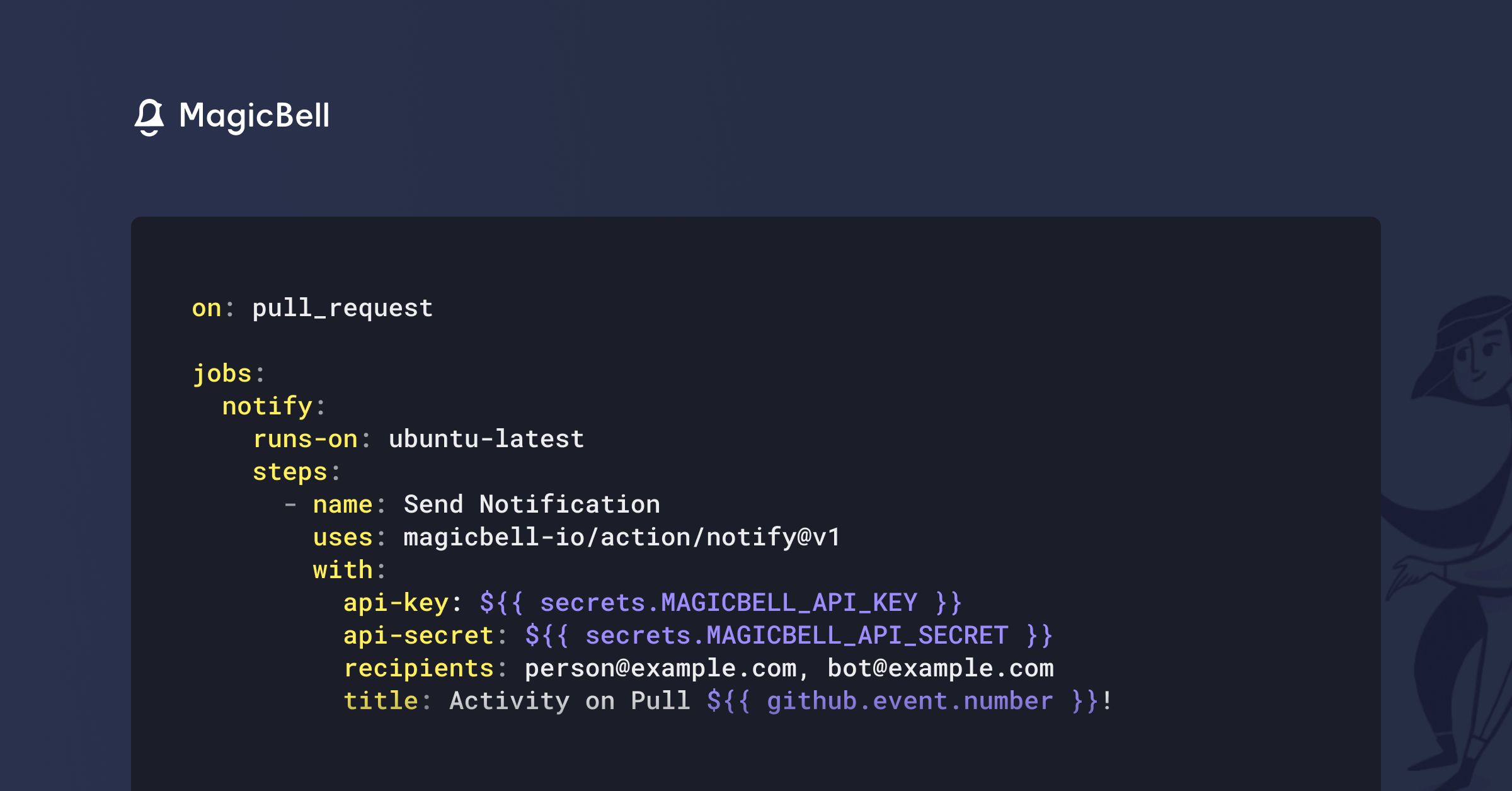1512x791 pixels.
Task: Click the ubuntu-latest value
Action: pyautogui.click(x=486, y=440)
